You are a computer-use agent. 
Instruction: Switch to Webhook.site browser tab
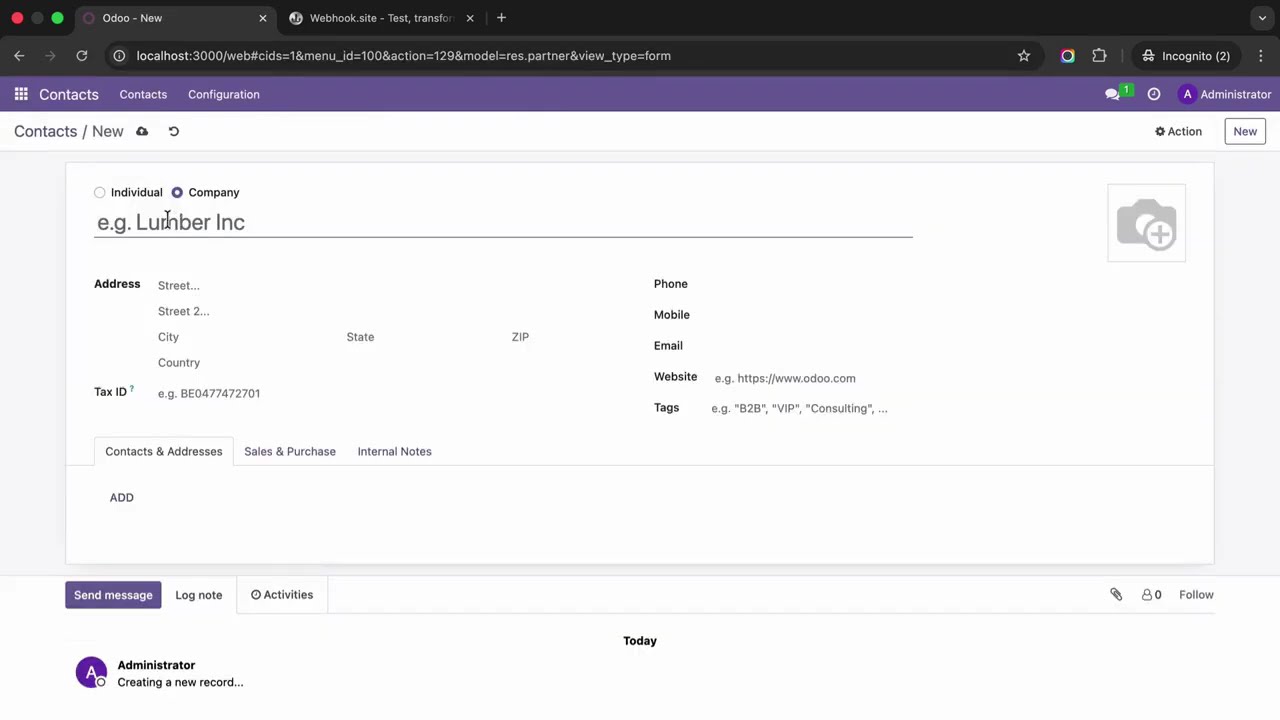pos(380,18)
